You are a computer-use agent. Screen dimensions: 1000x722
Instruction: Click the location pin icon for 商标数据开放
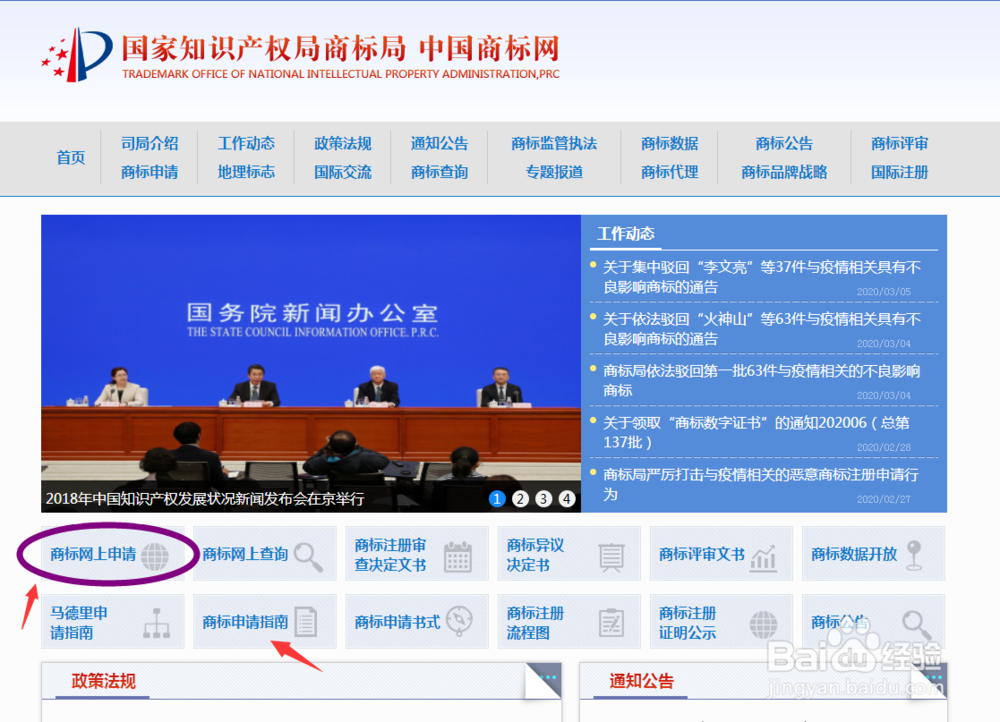click(915, 556)
